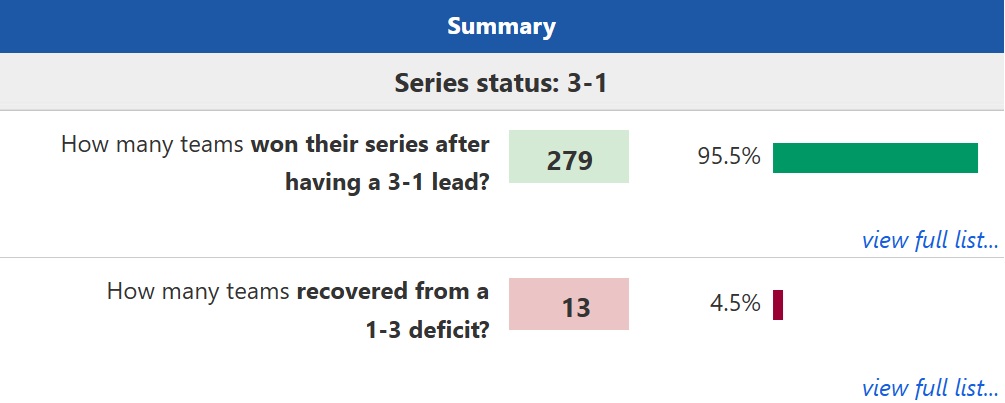This screenshot has width=1005, height=403.
Task: Click bold text "recovered from a"
Action: click(393, 292)
